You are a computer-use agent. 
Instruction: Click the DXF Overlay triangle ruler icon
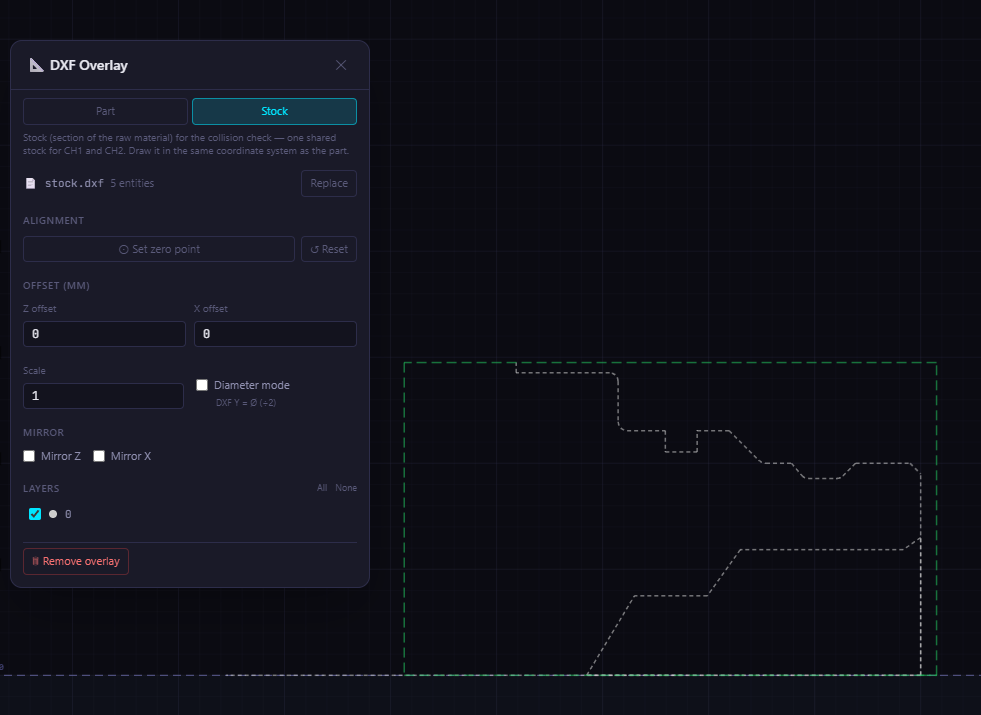pos(36,65)
